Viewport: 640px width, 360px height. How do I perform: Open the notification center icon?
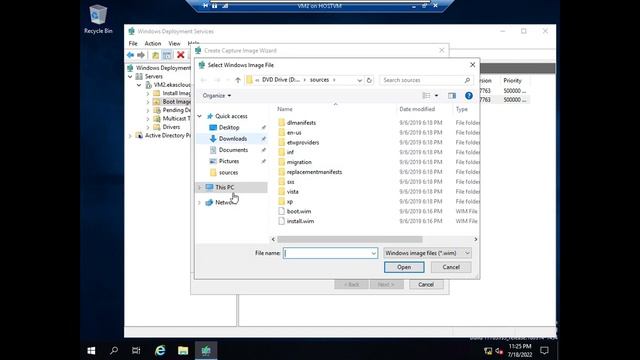coord(544,350)
